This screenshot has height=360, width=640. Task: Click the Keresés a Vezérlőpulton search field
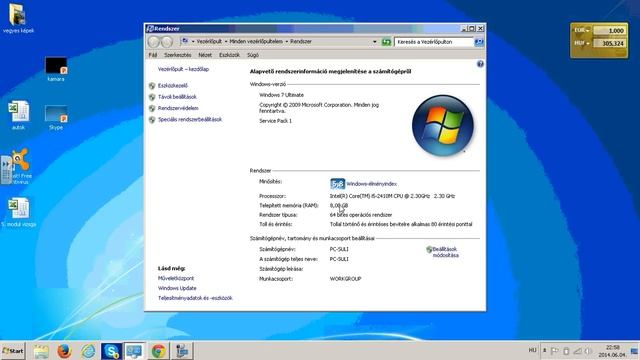(434, 42)
